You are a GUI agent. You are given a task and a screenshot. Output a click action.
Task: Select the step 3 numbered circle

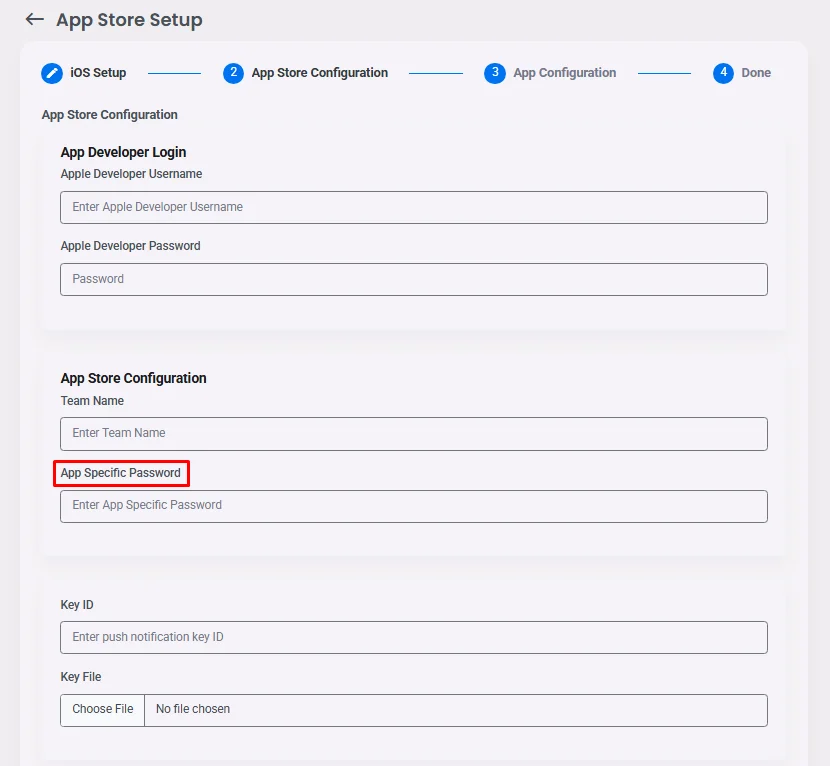click(494, 73)
